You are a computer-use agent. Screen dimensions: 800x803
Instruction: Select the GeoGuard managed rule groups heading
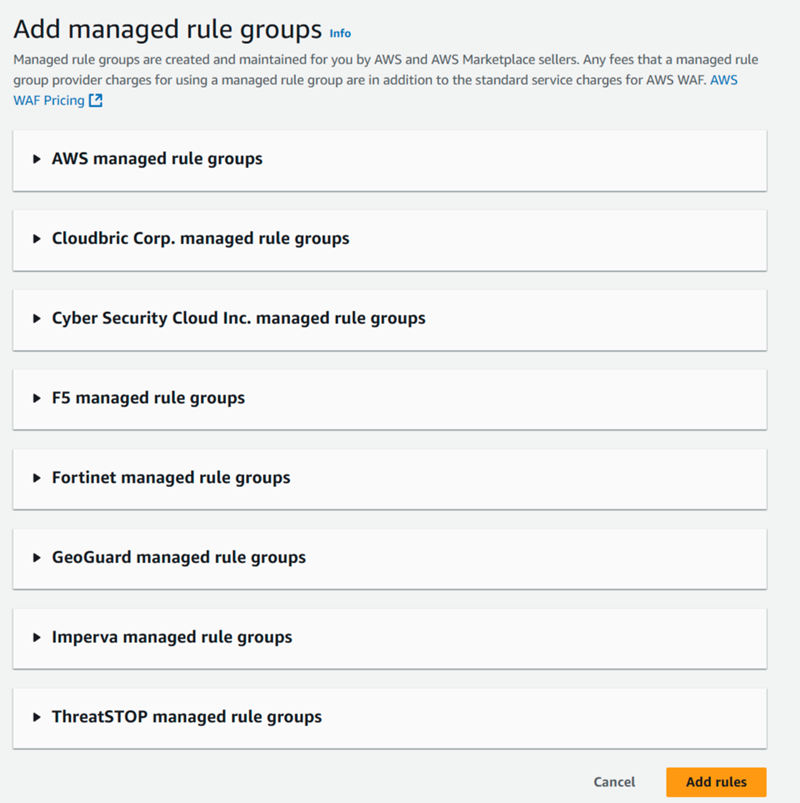click(x=179, y=558)
